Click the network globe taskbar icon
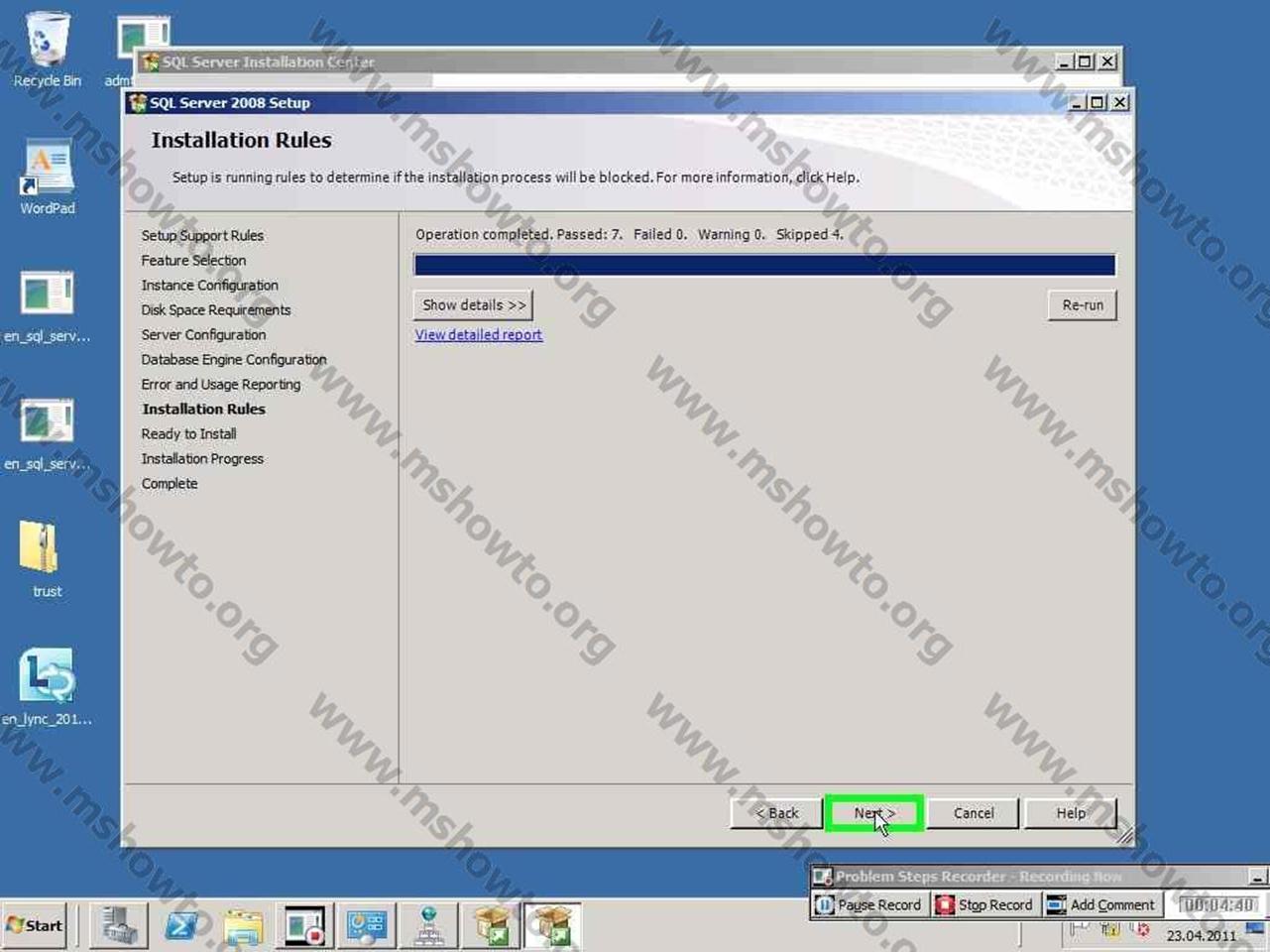Viewport: 1270px width, 952px height. 428,926
